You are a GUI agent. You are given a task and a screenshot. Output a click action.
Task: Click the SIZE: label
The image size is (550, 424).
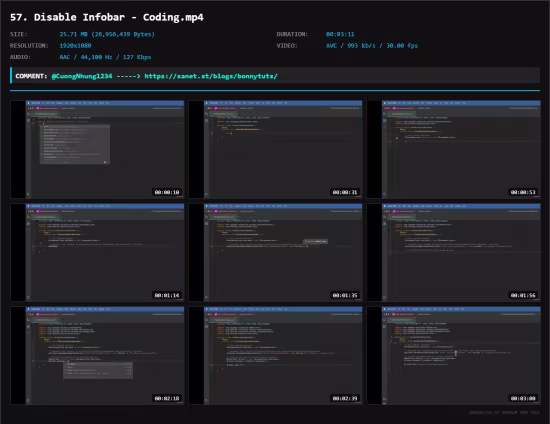pos(19,34)
